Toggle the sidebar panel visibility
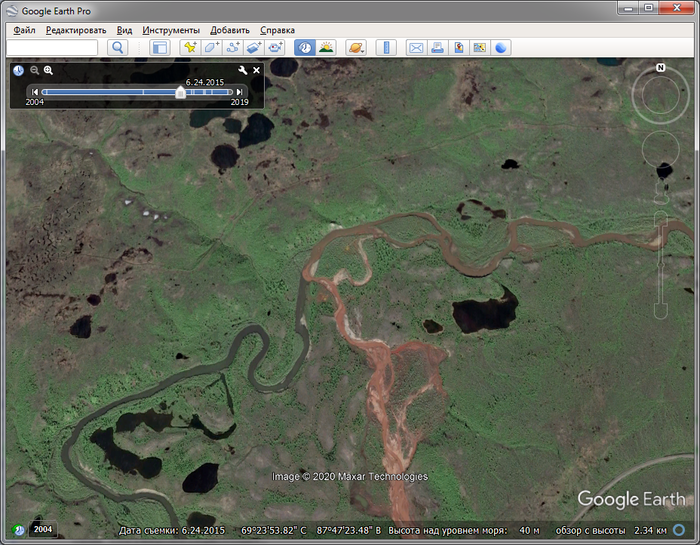Screen dimensions: 700x545 point(159,47)
